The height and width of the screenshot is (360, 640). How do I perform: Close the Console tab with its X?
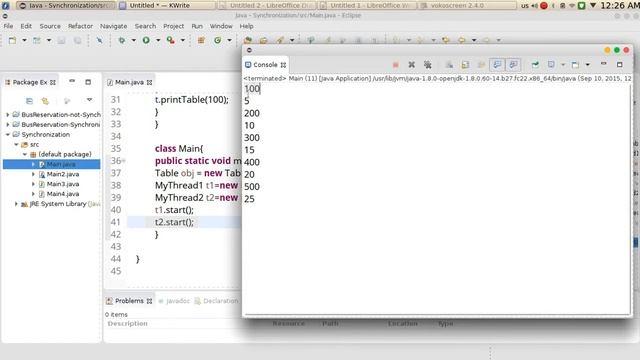pyautogui.click(x=283, y=65)
